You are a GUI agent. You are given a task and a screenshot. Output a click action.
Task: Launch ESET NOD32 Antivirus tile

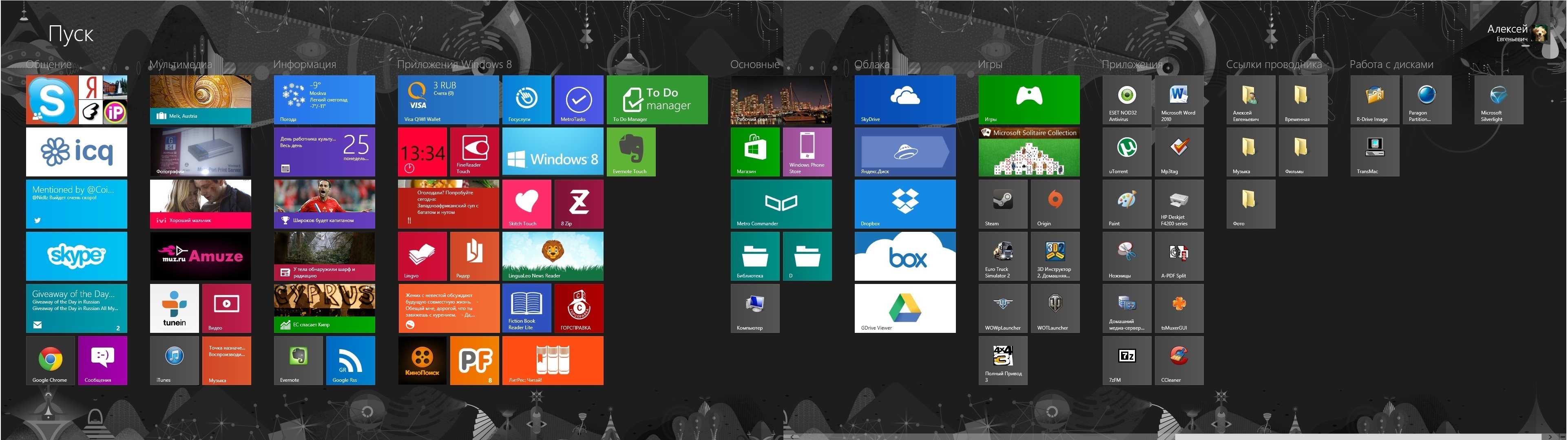click(1127, 100)
